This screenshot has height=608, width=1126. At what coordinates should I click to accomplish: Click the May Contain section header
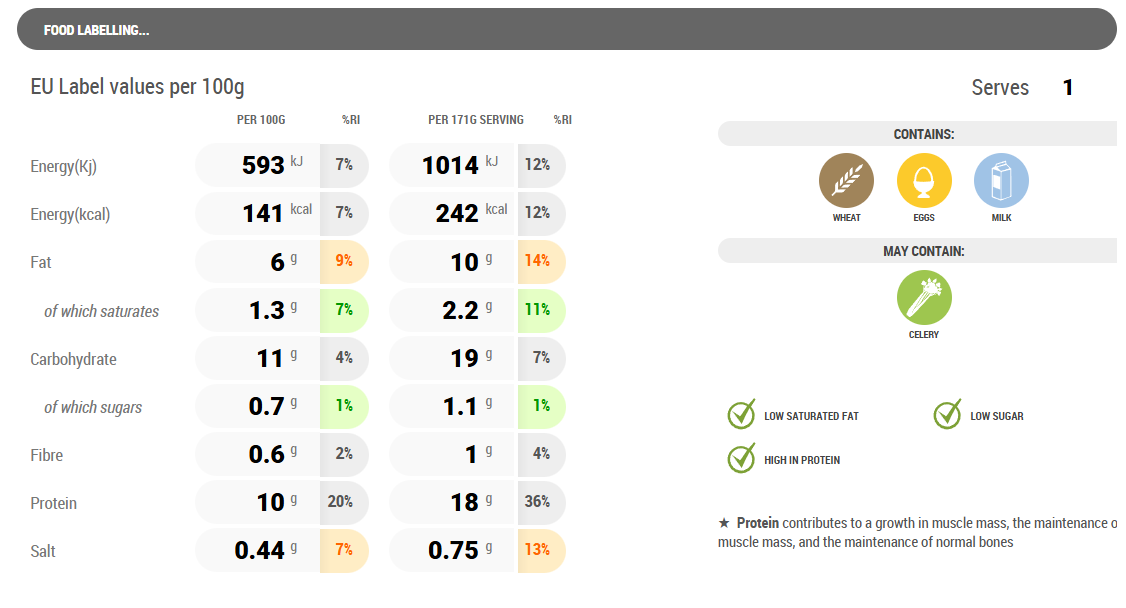[922, 251]
